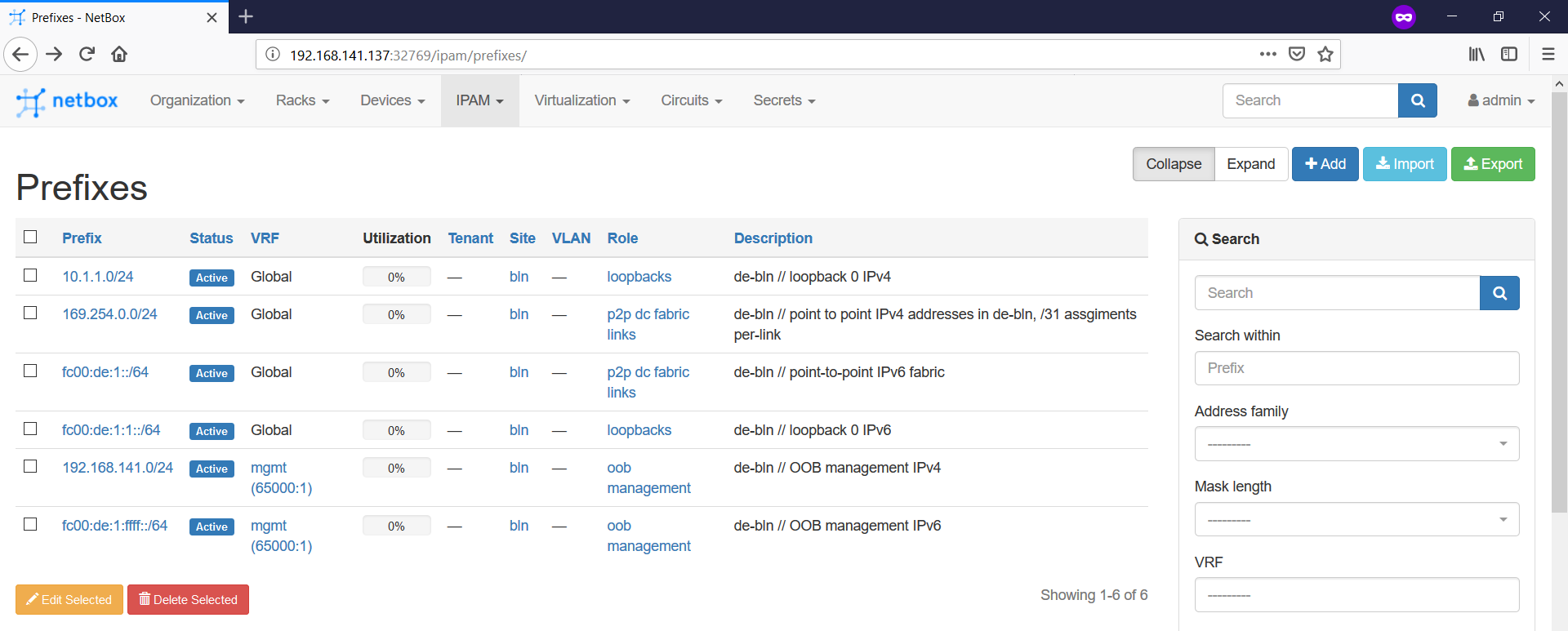1568x631 pixels.
Task: Open the Devices menu
Action: point(392,100)
